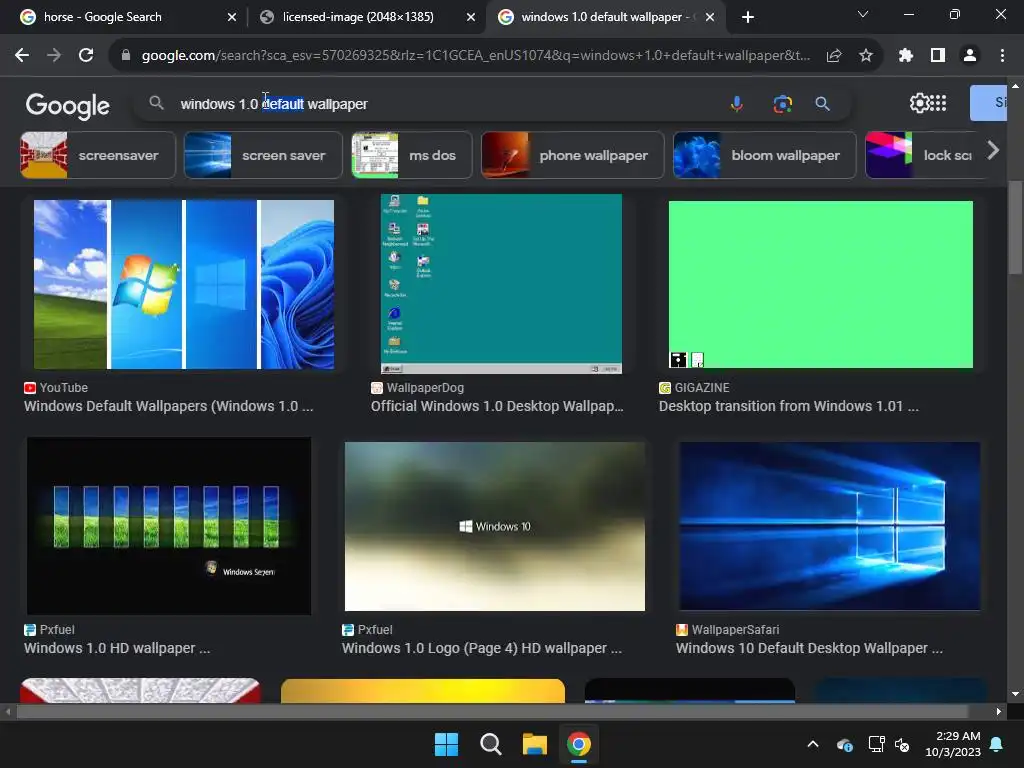Viewport: 1024px width, 768px height.
Task: Open notifications with the bell icon
Action: pyautogui.click(x=997, y=744)
